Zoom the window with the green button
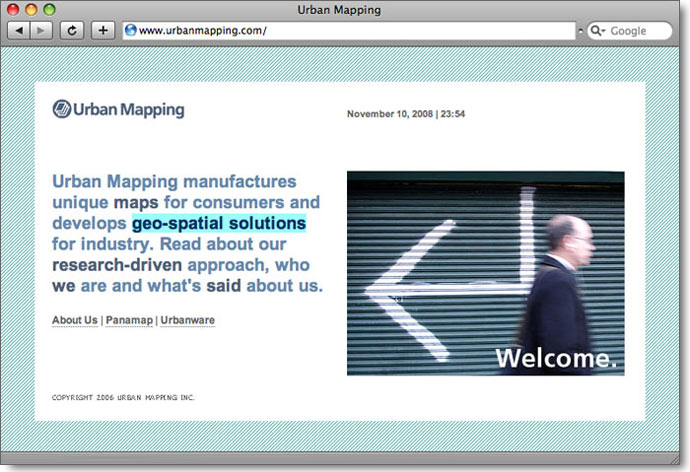 click(50, 9)
